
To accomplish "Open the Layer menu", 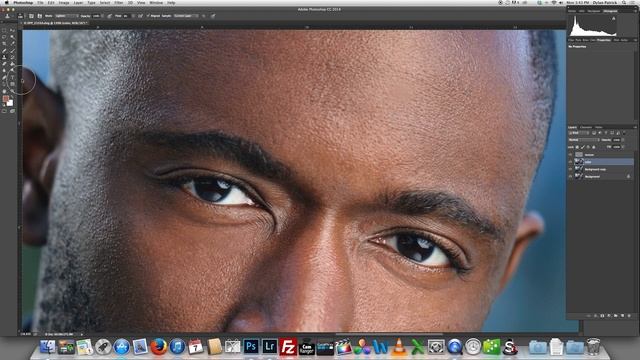I will pos(78,2).
